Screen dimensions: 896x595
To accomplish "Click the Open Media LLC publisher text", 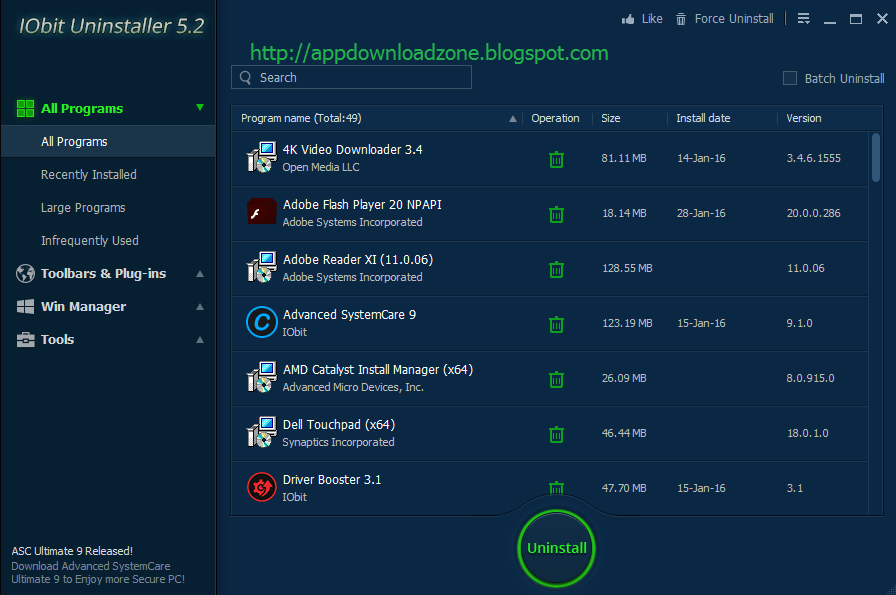I will tap(321, 167).
